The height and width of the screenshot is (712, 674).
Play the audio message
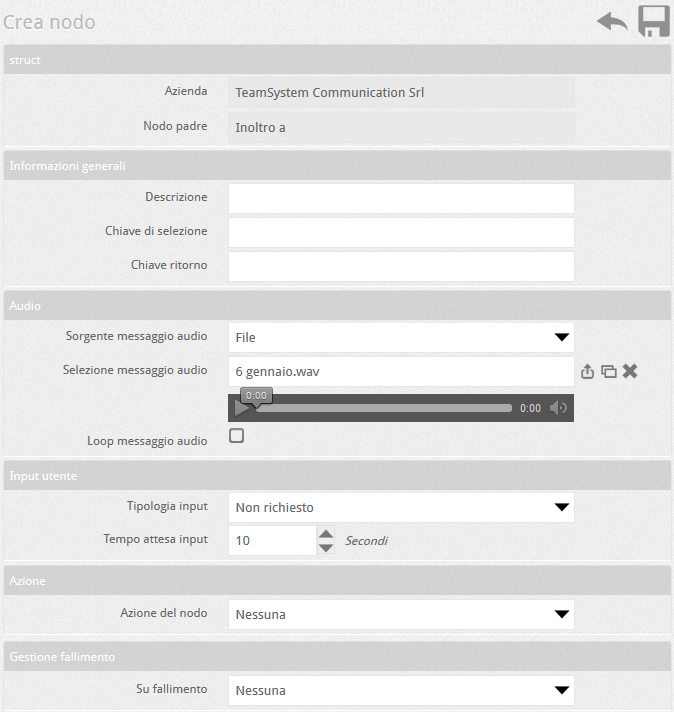pos(241,408)
